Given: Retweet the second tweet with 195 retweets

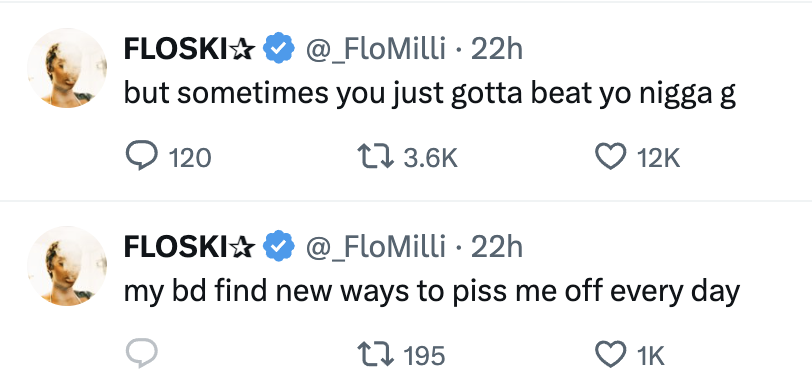Looking at the screenshot, I should (x=376, y=354).
